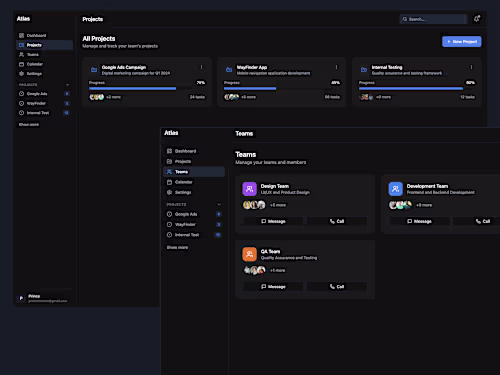
Task: Click QA Team member avatars
Action: tap(254, 270)
